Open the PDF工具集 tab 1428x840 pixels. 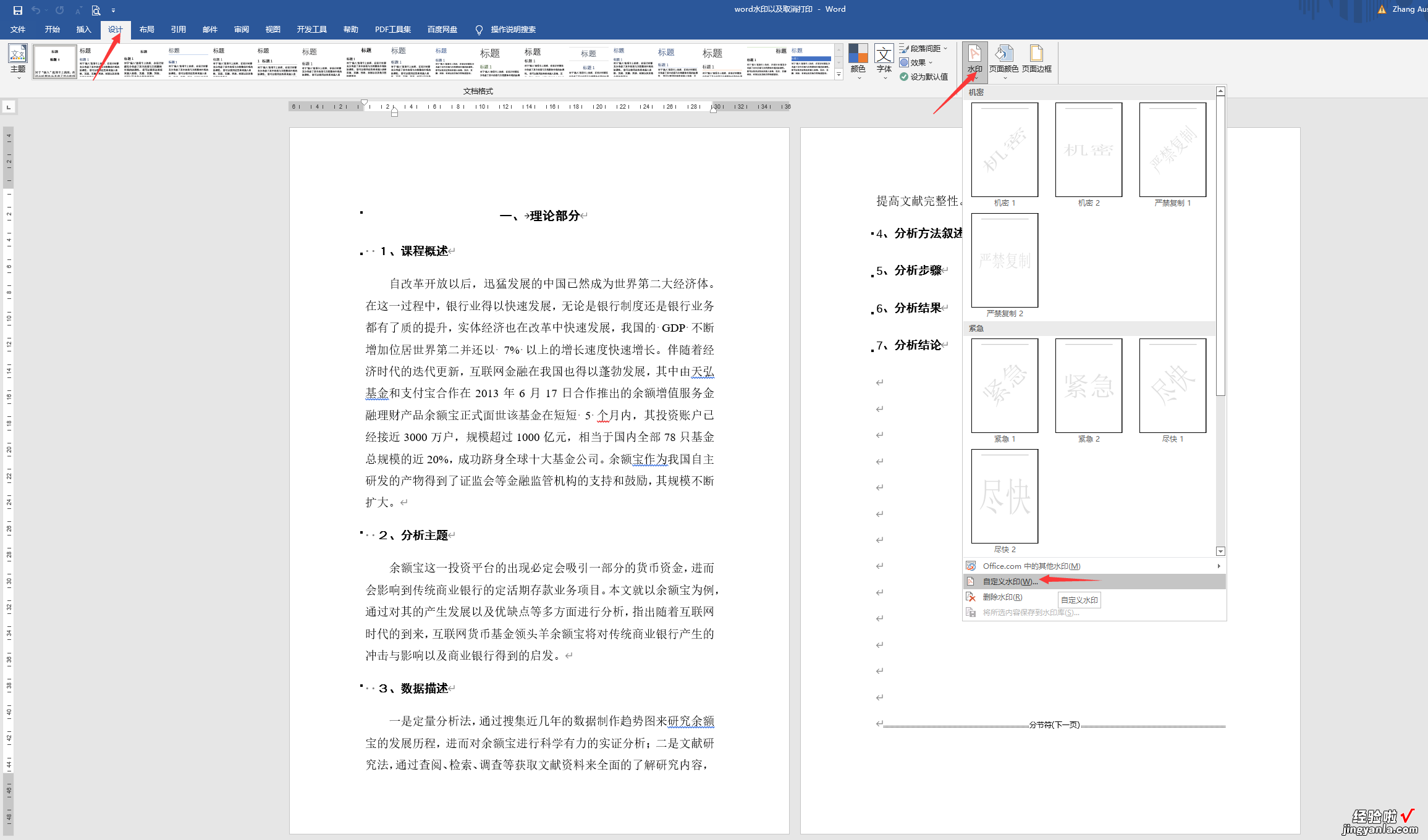point(392,30)
